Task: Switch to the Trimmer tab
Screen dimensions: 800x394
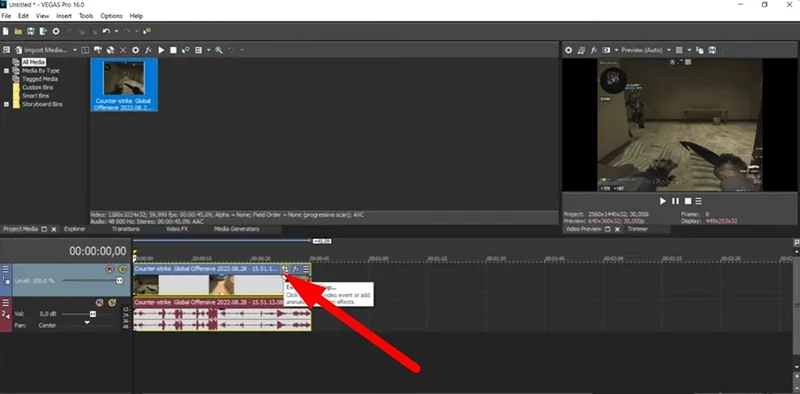Action: click(638, 229)
